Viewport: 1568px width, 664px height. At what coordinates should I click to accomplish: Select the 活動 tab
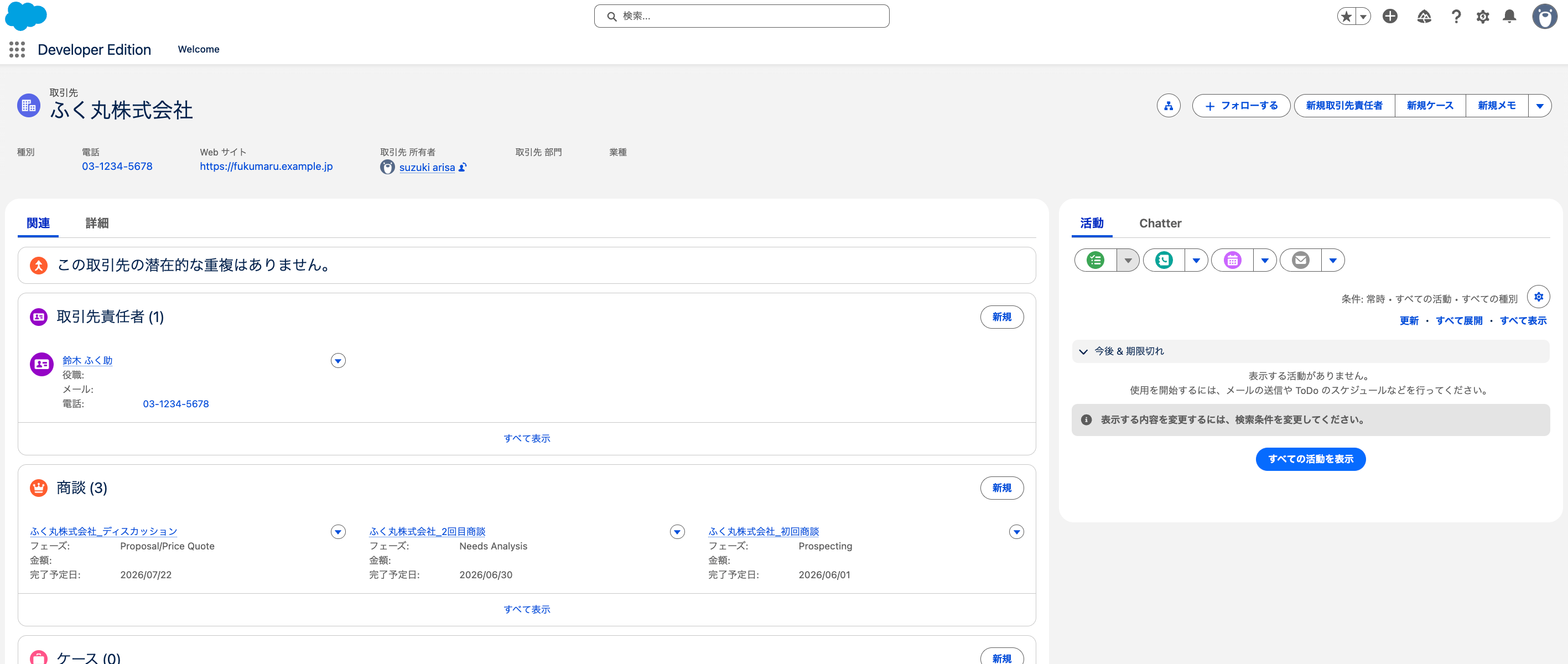pyautogui.click(x=1092, y=224)
